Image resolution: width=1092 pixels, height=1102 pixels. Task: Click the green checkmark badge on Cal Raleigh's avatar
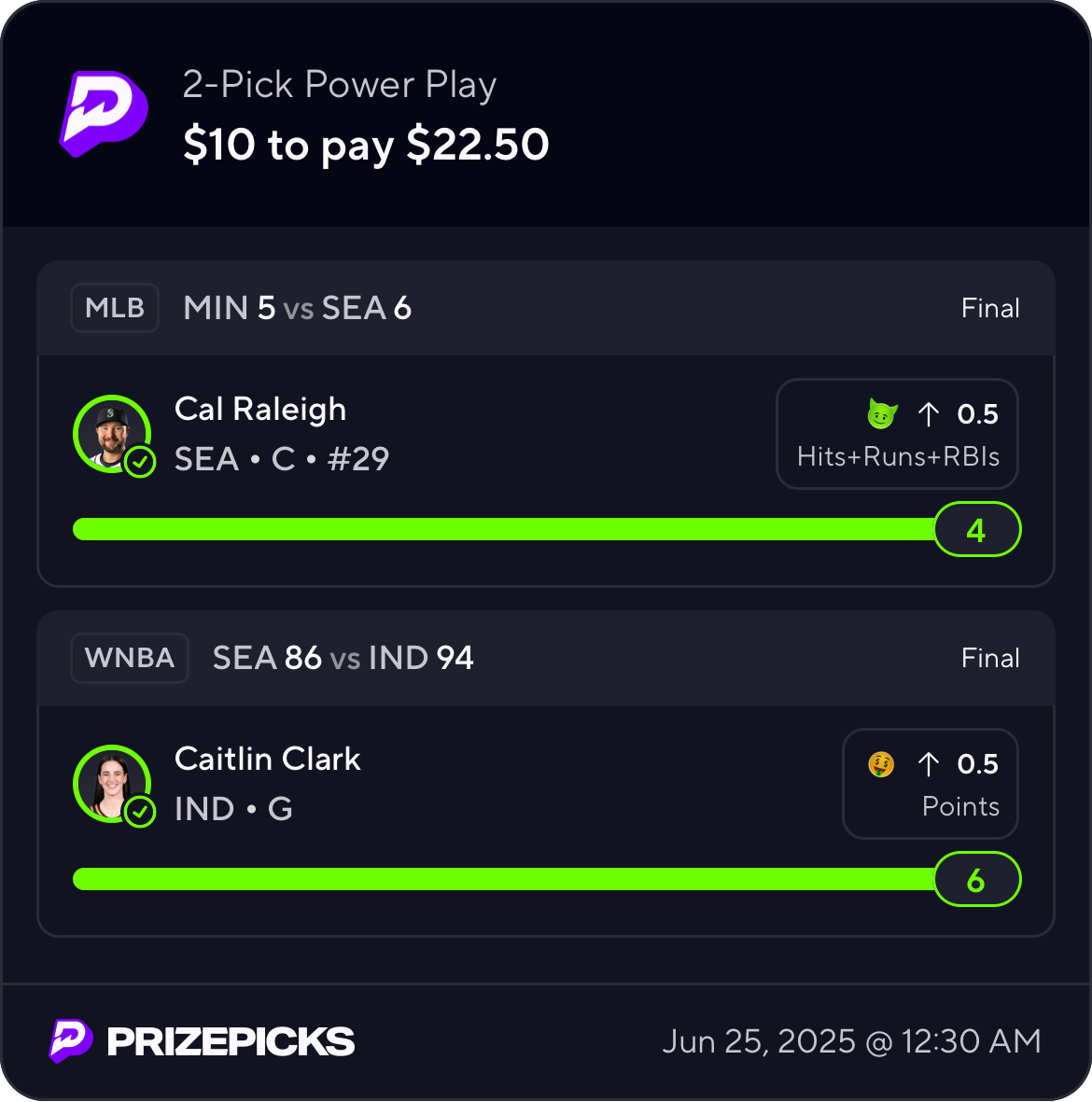click(140, 462)
